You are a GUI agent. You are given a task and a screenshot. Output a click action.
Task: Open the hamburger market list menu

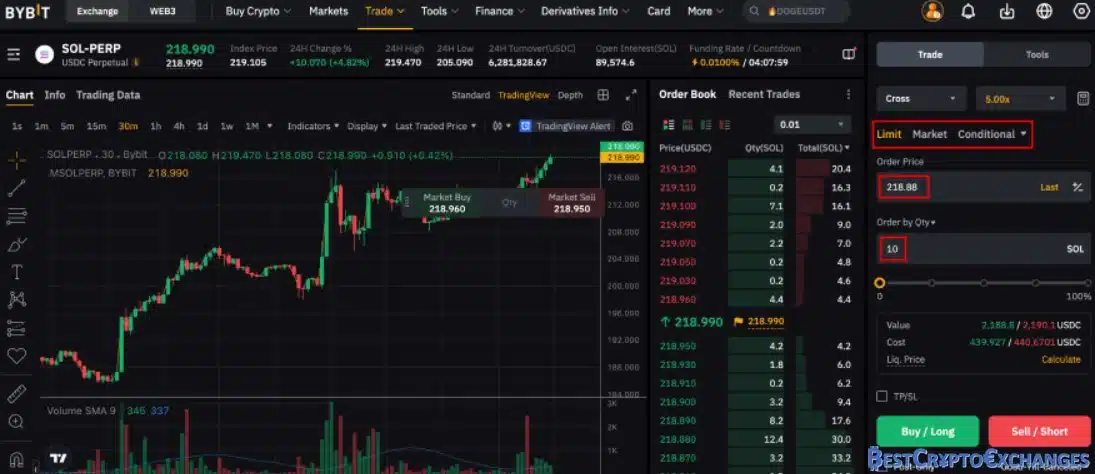13,54
